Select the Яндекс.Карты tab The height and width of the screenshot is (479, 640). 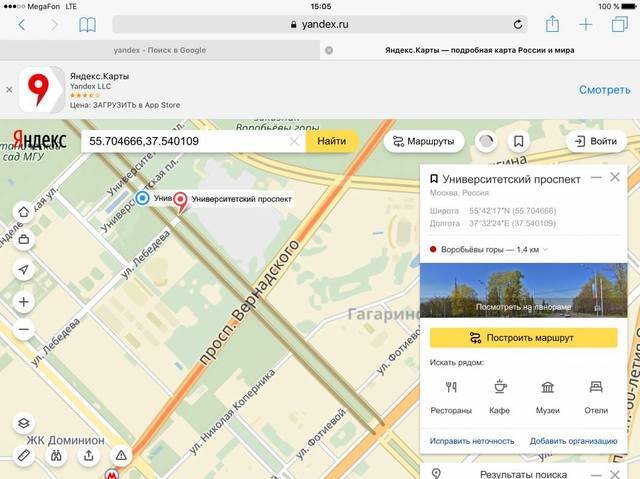tap(480, 50)
